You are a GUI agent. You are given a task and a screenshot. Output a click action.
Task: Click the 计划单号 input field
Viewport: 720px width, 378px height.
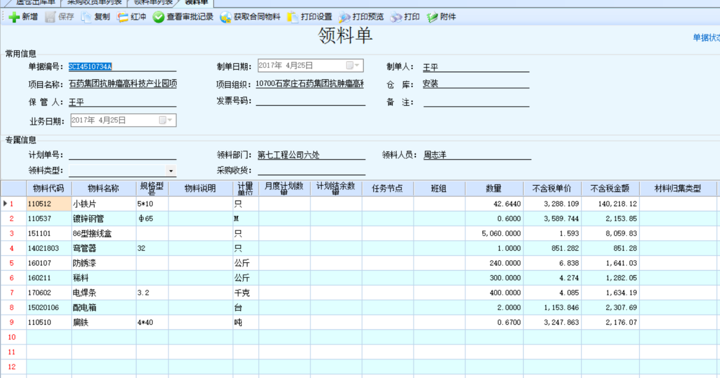[122, 155]
